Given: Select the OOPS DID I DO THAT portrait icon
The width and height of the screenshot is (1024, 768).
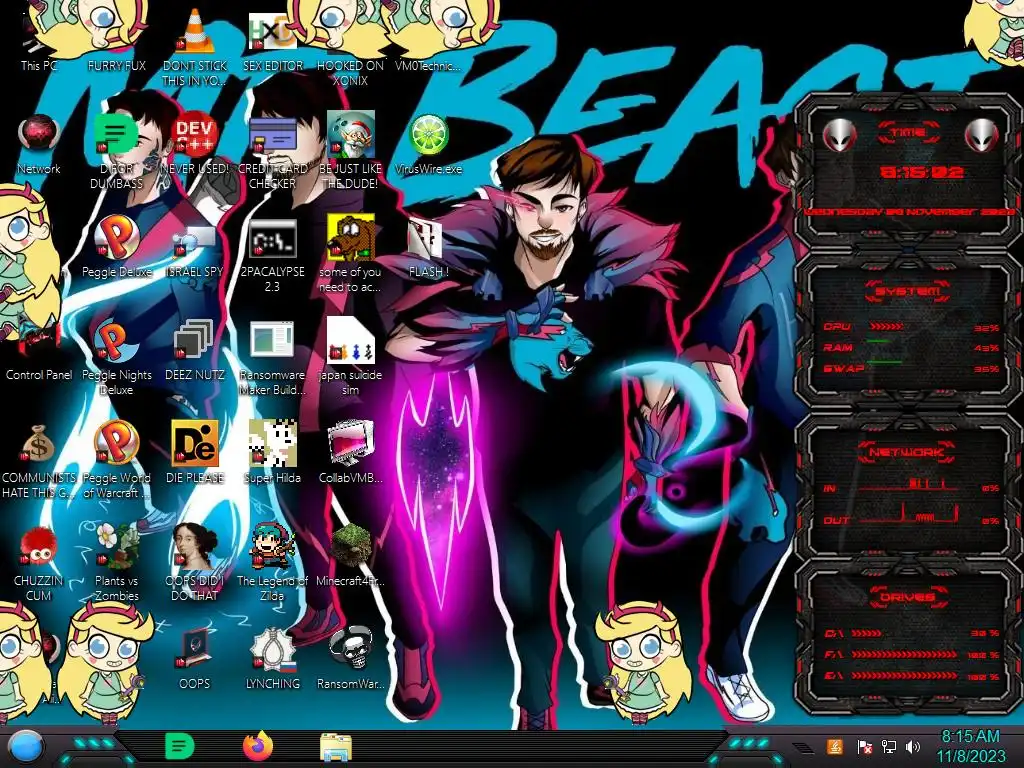Looking at the screenshot, I should pyautogui.click(x=195, y=562).
